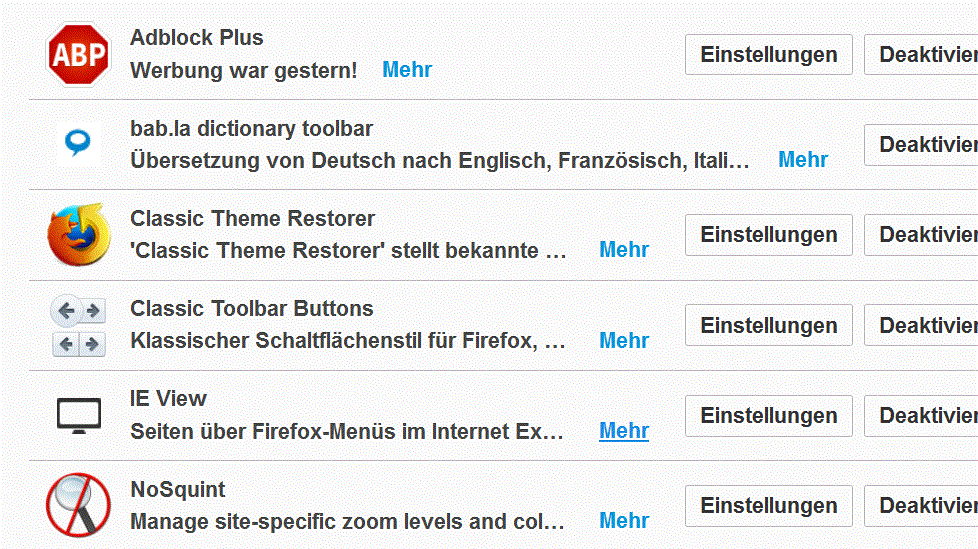Viewport: 978px width, 549px height.
Task: Select the NoSquint add-on title
Action: coord(177,490)
